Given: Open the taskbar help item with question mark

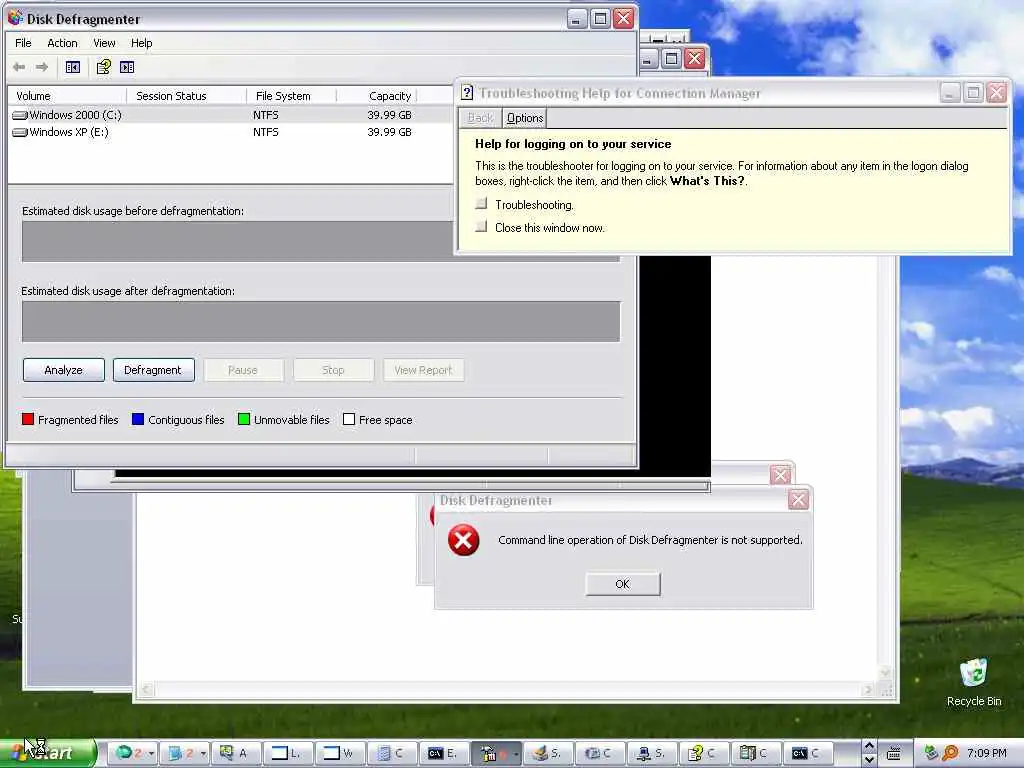Looking at the screenshot, I should (x=703, y=753).
